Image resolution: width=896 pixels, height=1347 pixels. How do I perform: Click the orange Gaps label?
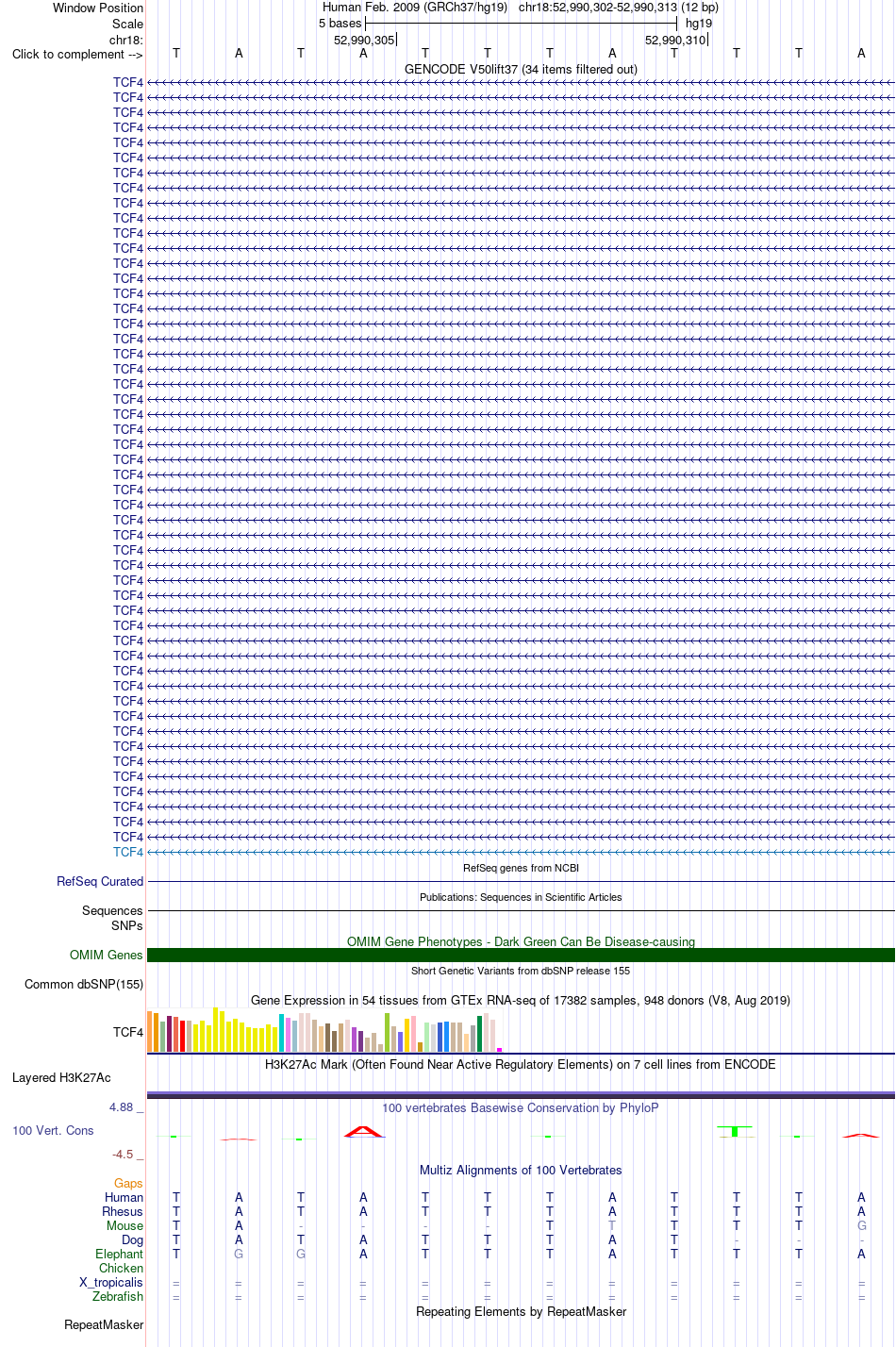click(x=128, y=1183)
